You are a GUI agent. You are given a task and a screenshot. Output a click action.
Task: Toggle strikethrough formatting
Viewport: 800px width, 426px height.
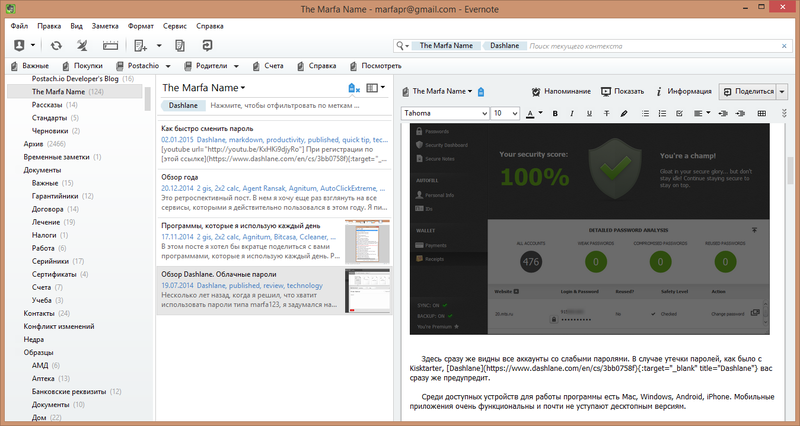click(607, 113)
